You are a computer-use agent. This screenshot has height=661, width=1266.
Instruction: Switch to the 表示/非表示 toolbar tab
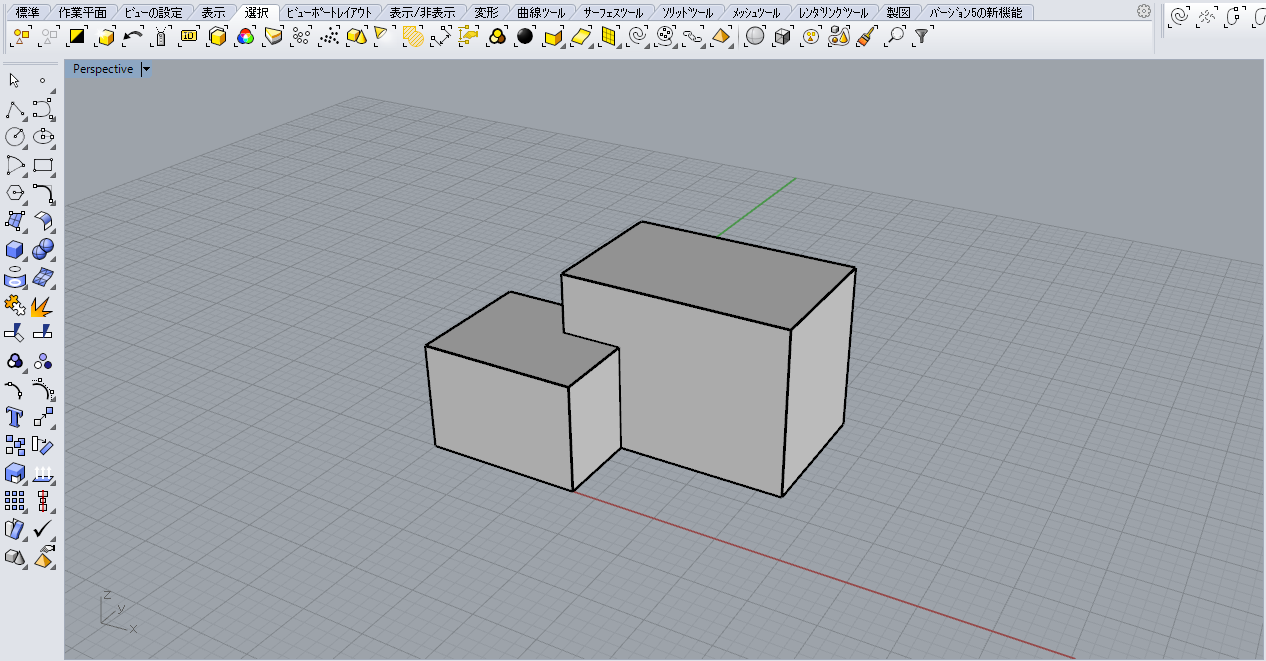422,13
